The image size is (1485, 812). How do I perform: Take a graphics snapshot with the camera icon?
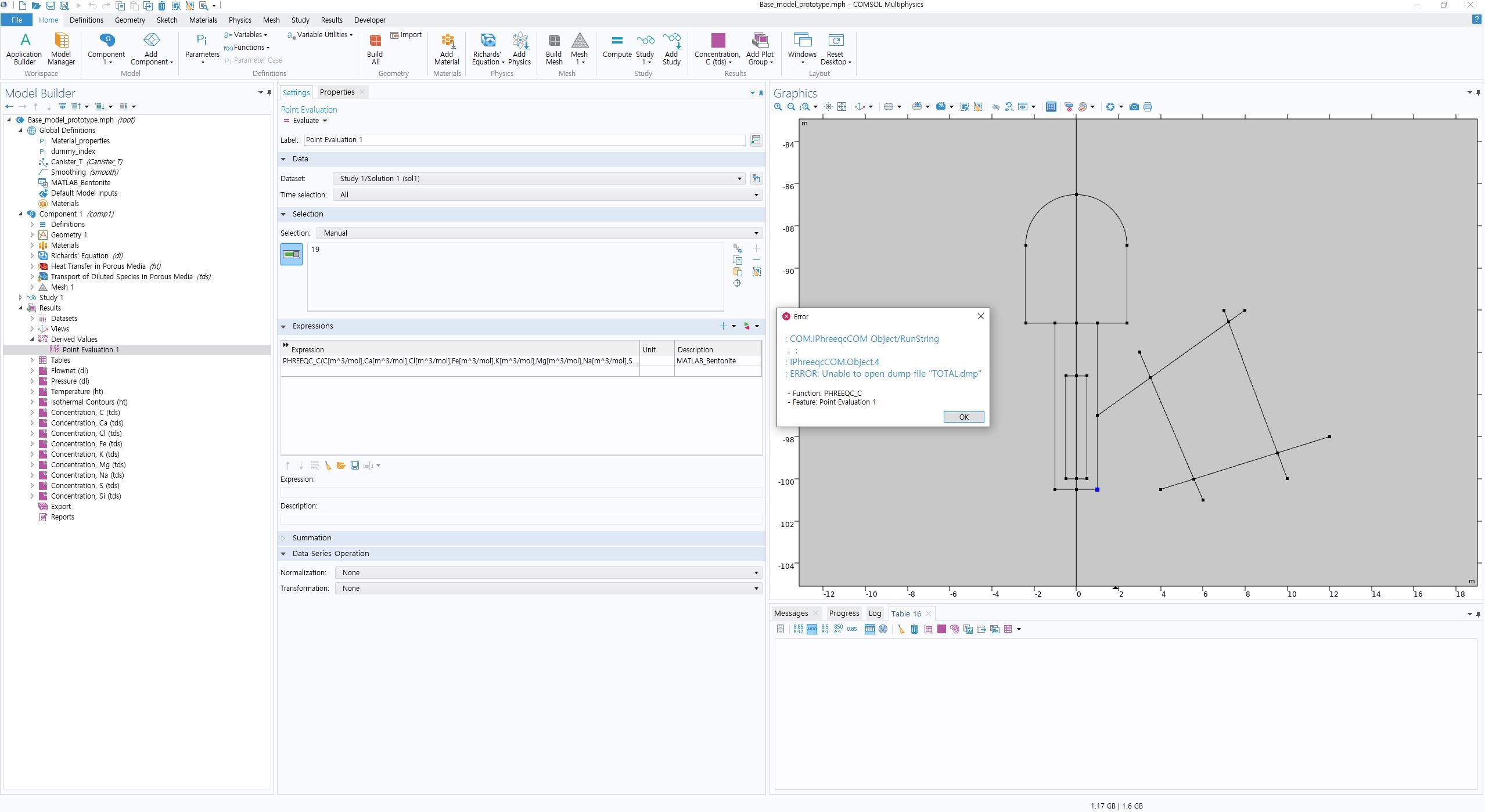coord(1134,107)
